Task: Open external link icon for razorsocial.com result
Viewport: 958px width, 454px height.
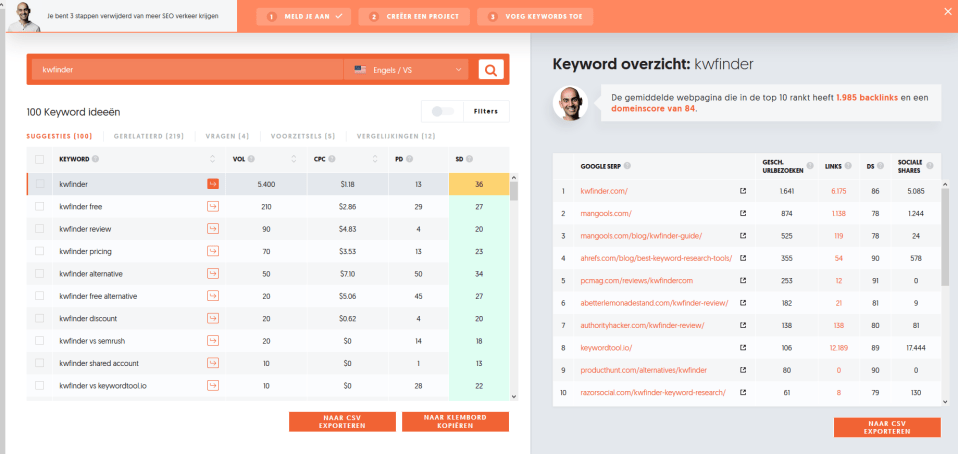Action: (743, 392)
